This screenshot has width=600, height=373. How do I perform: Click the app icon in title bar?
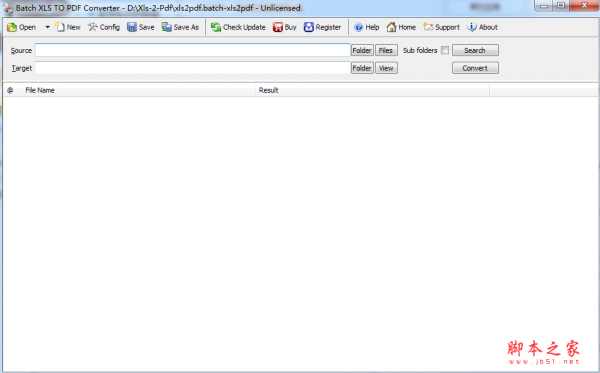click(x=8, y=8)
